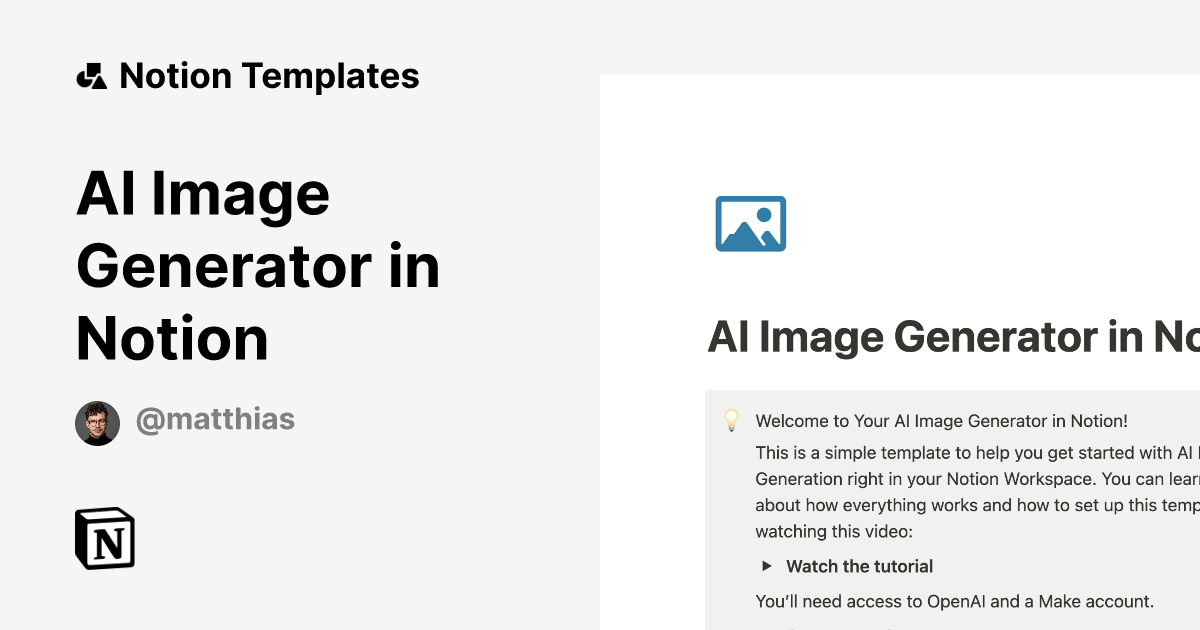This screenshot has width=1200, height=630.
Task: Click the callout block's light bulb icon
Action: coord(732,419)
